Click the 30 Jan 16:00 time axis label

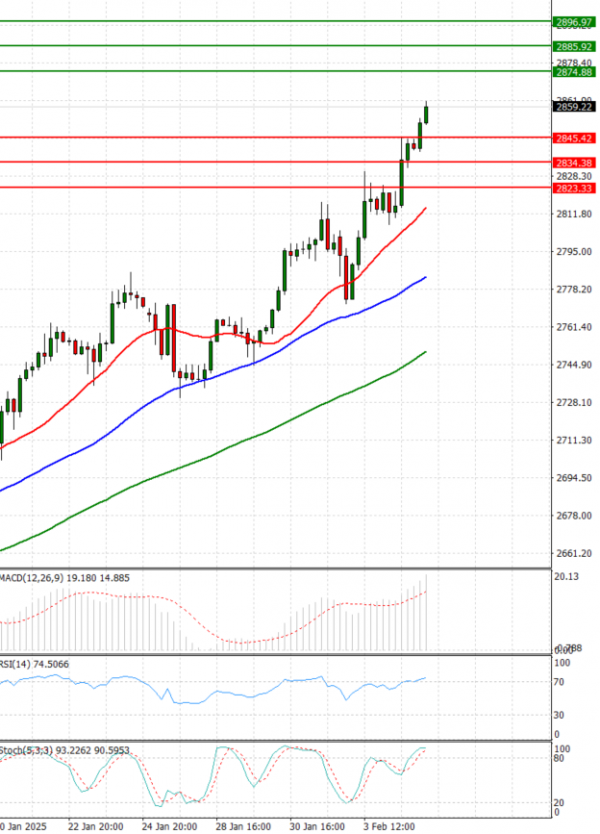[318, 826]
